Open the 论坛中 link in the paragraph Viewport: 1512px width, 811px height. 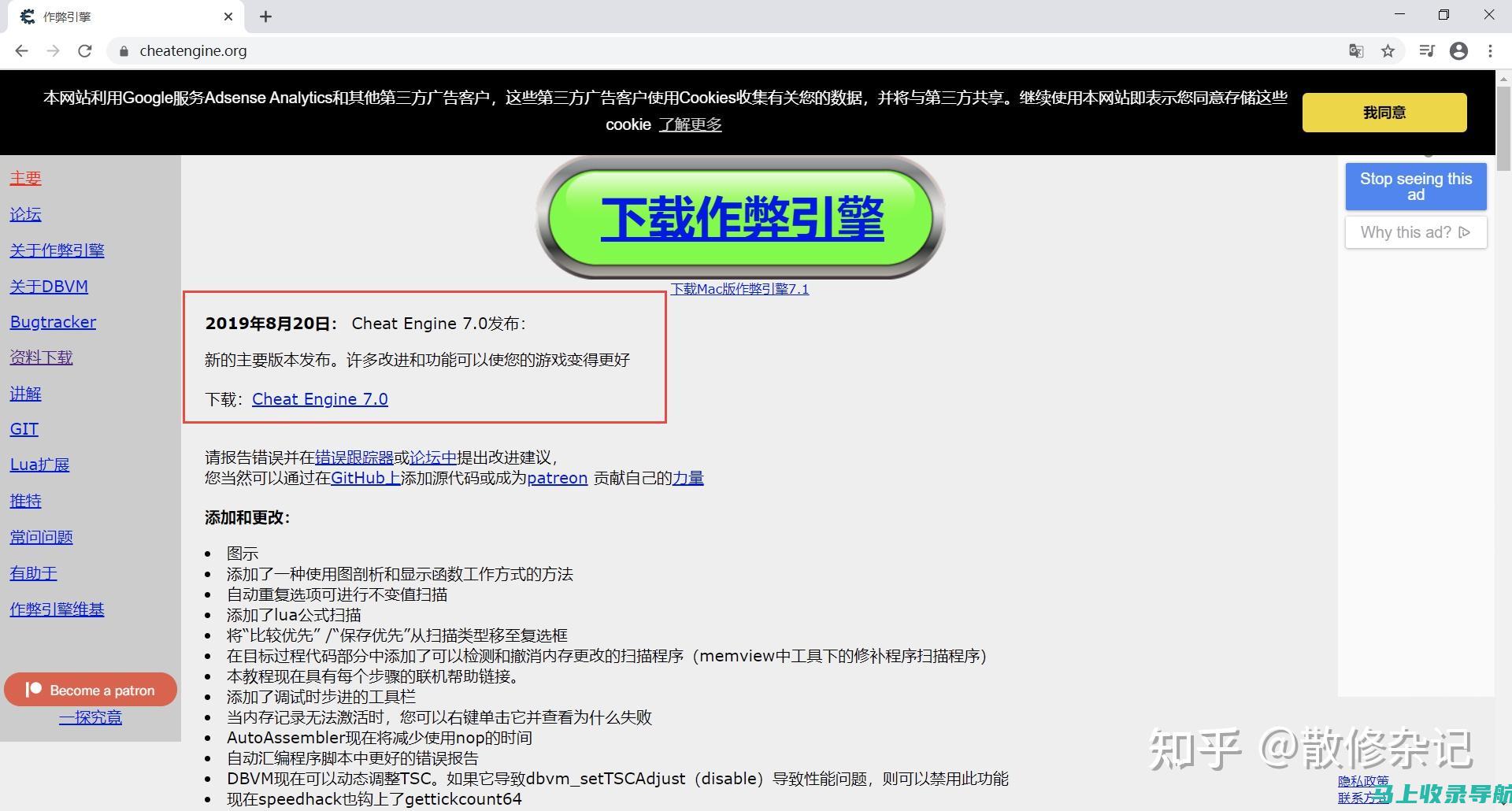point(433,457)
